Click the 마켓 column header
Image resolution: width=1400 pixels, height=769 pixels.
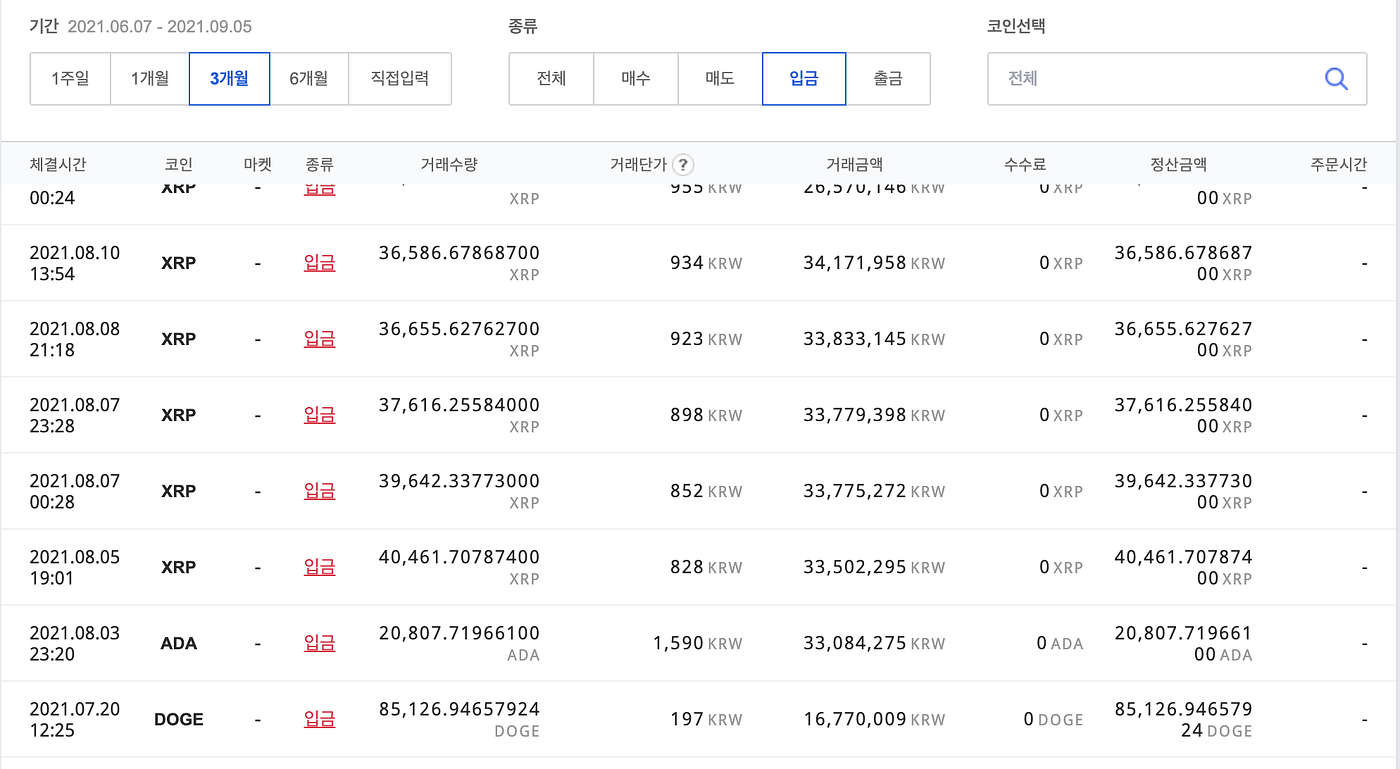(x=257, y=165)
